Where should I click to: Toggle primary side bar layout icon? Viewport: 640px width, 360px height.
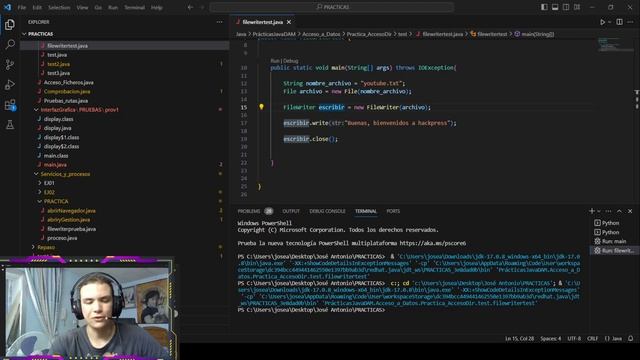coord(544,7)
